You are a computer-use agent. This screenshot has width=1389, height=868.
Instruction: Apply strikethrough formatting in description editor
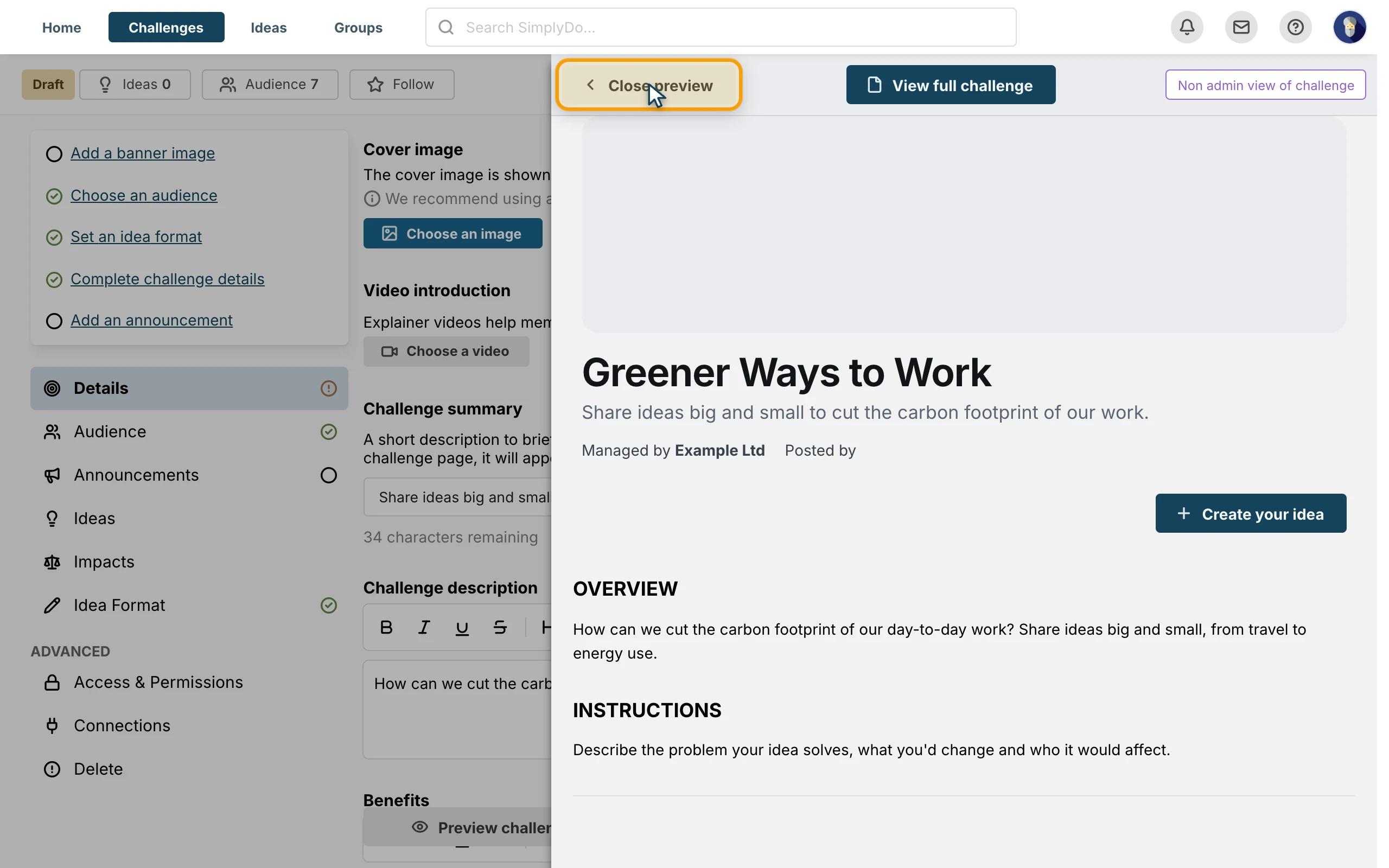point(499,628)
